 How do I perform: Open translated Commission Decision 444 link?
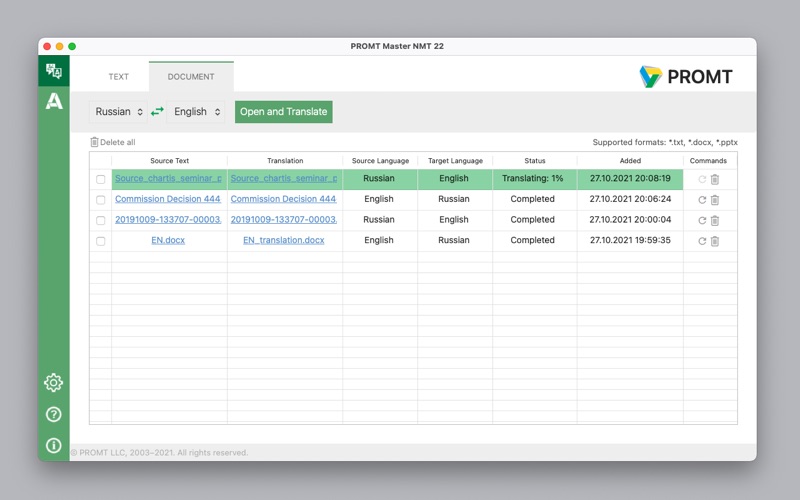pyautogui.click(x=283, y=199)
